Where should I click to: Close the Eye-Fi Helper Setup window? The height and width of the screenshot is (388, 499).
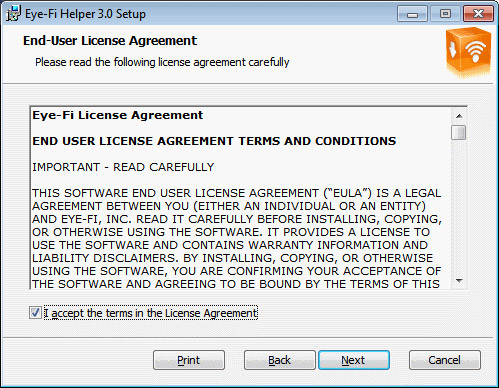(478, 14)
